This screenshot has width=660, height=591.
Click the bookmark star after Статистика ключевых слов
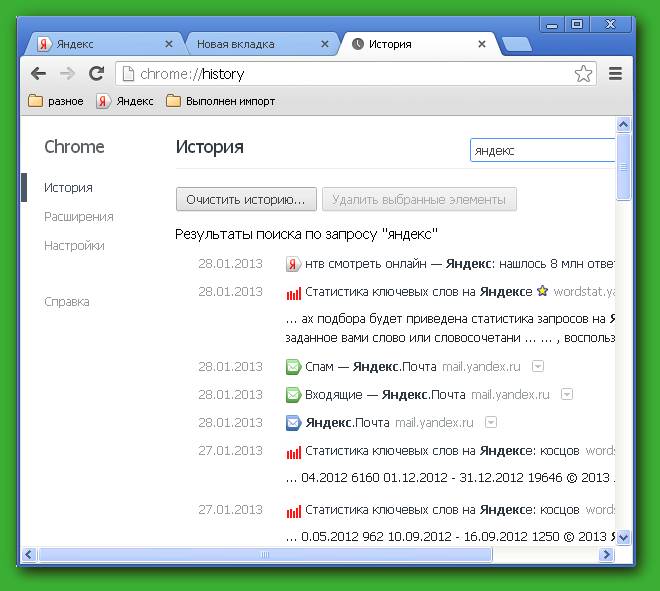coord(543,291)
